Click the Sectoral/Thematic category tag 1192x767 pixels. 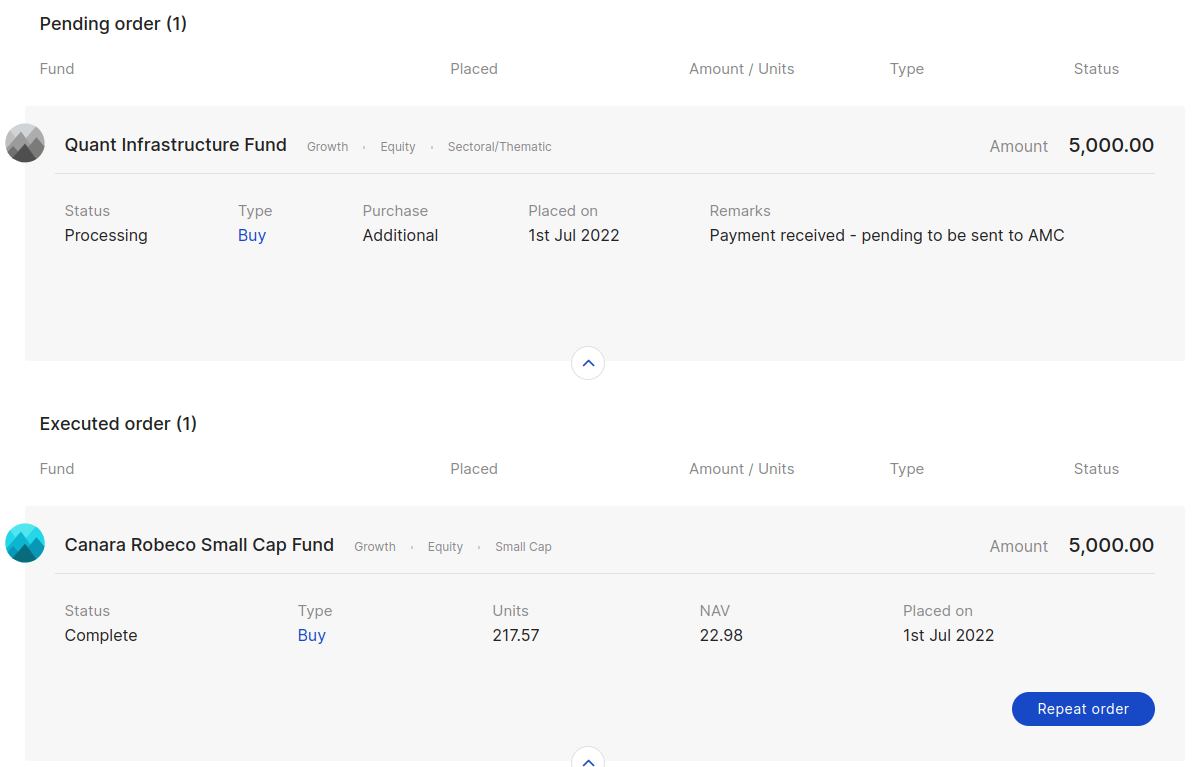coord(499,147)
